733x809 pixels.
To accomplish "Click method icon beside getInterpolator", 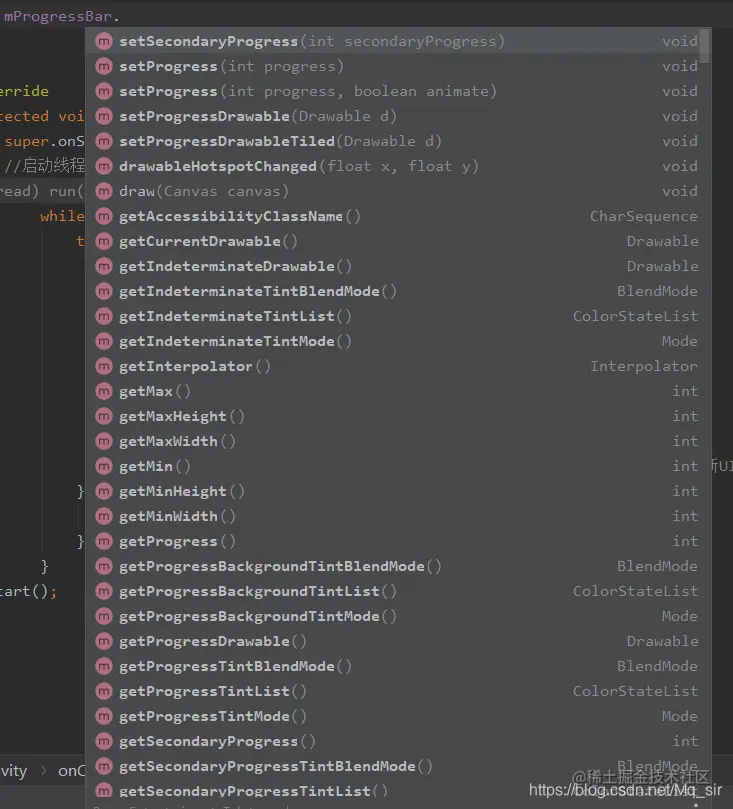I will coord(104,366).
